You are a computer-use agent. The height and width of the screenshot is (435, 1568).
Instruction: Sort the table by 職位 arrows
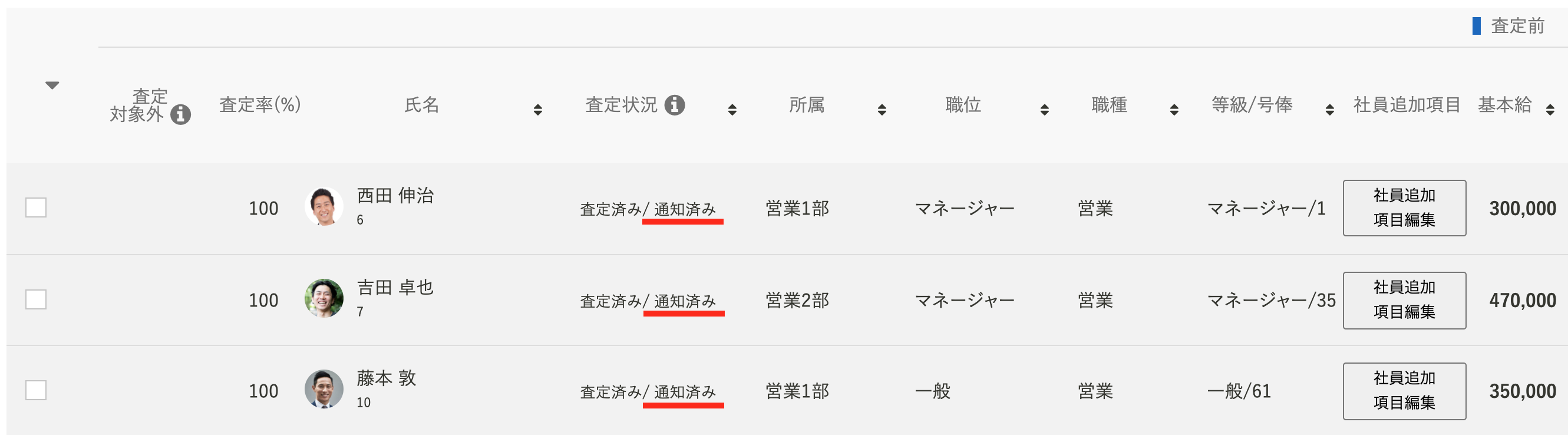tap(1045, 110)
